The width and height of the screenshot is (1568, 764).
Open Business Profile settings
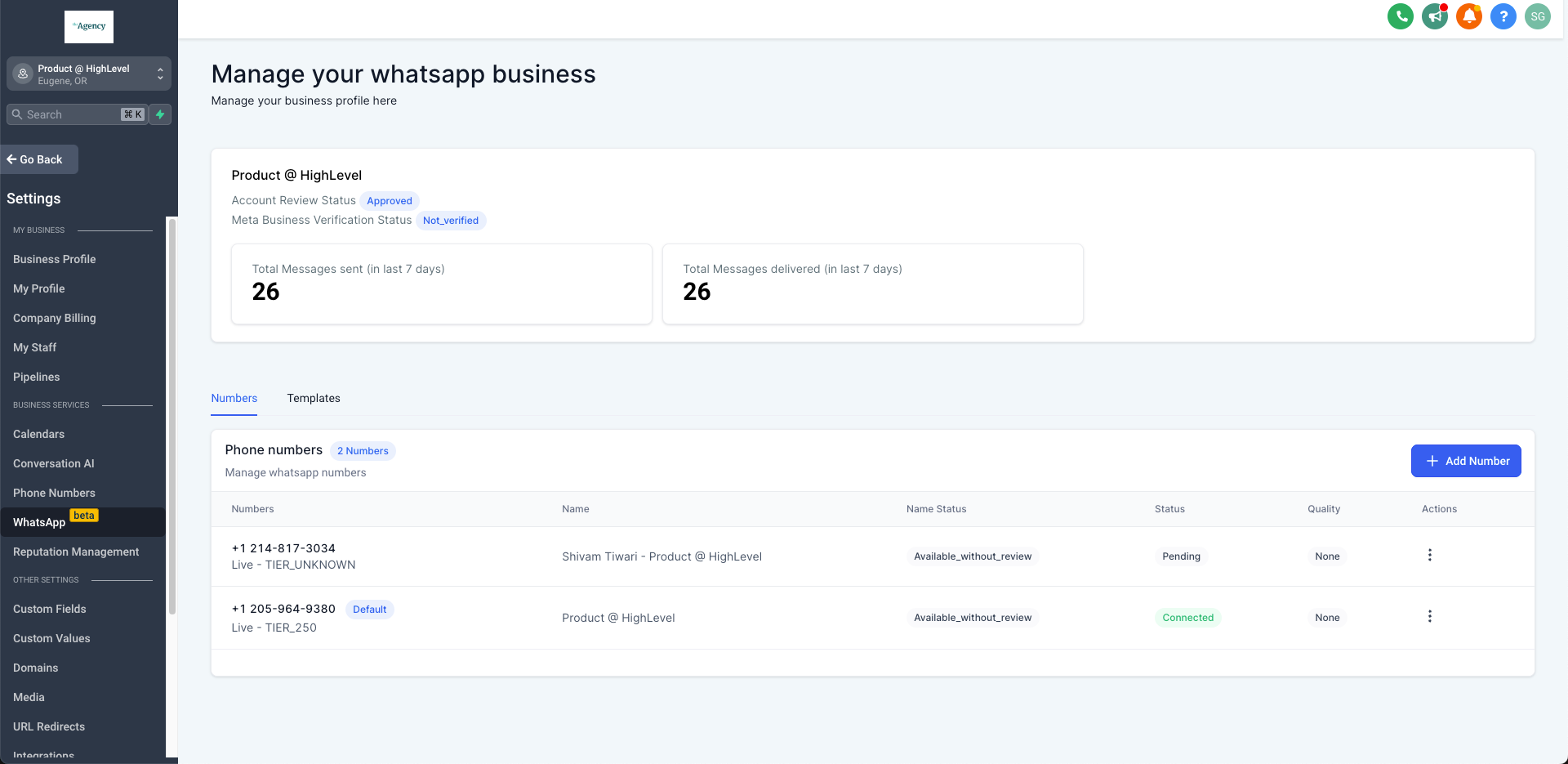(x=55, y=259)
